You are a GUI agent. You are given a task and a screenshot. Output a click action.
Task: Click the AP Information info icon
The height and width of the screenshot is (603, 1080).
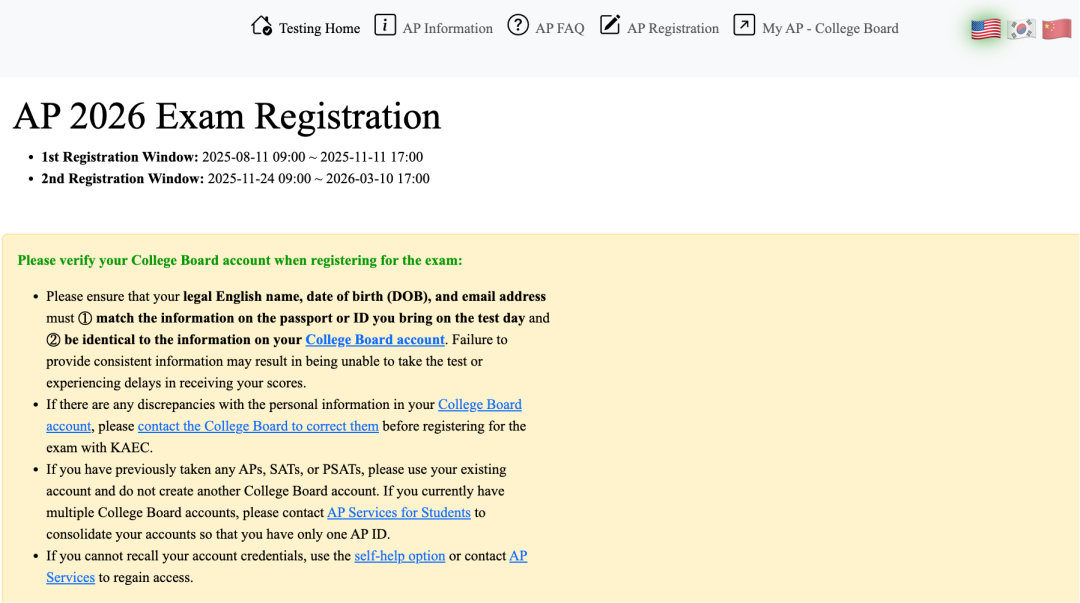385,25
